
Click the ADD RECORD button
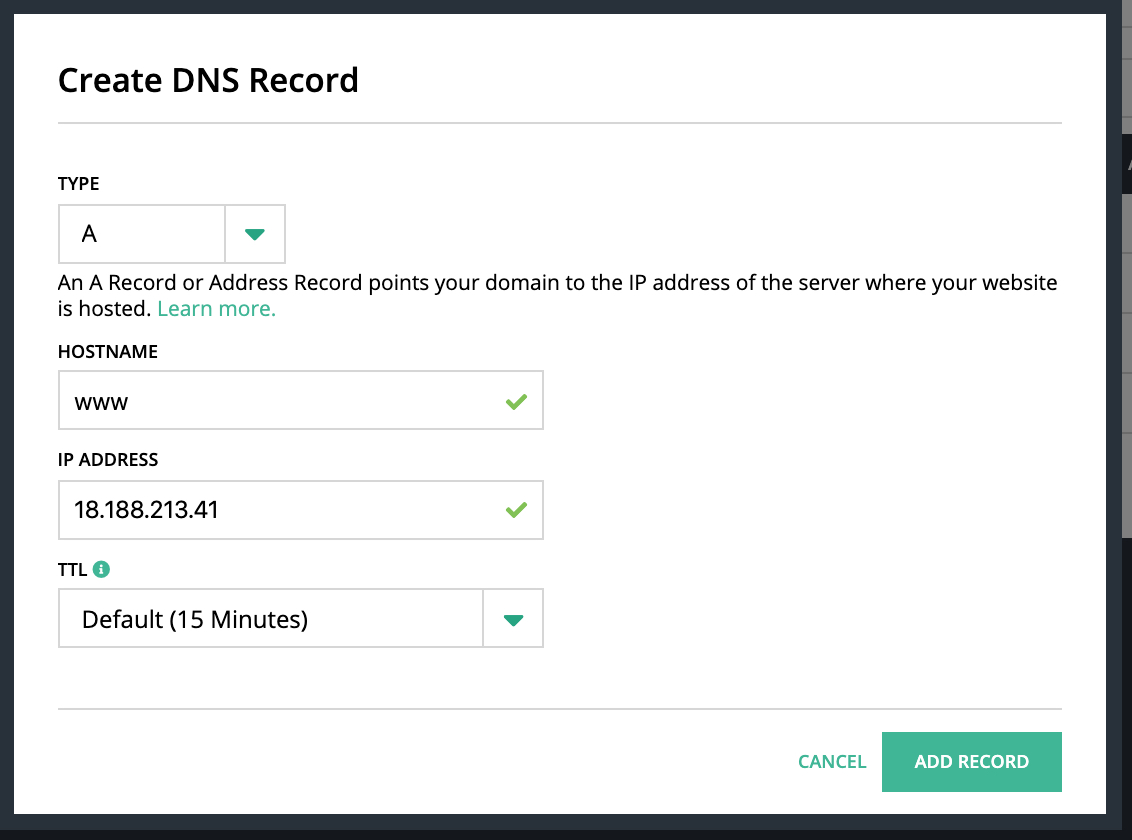(x=971, y=761)
